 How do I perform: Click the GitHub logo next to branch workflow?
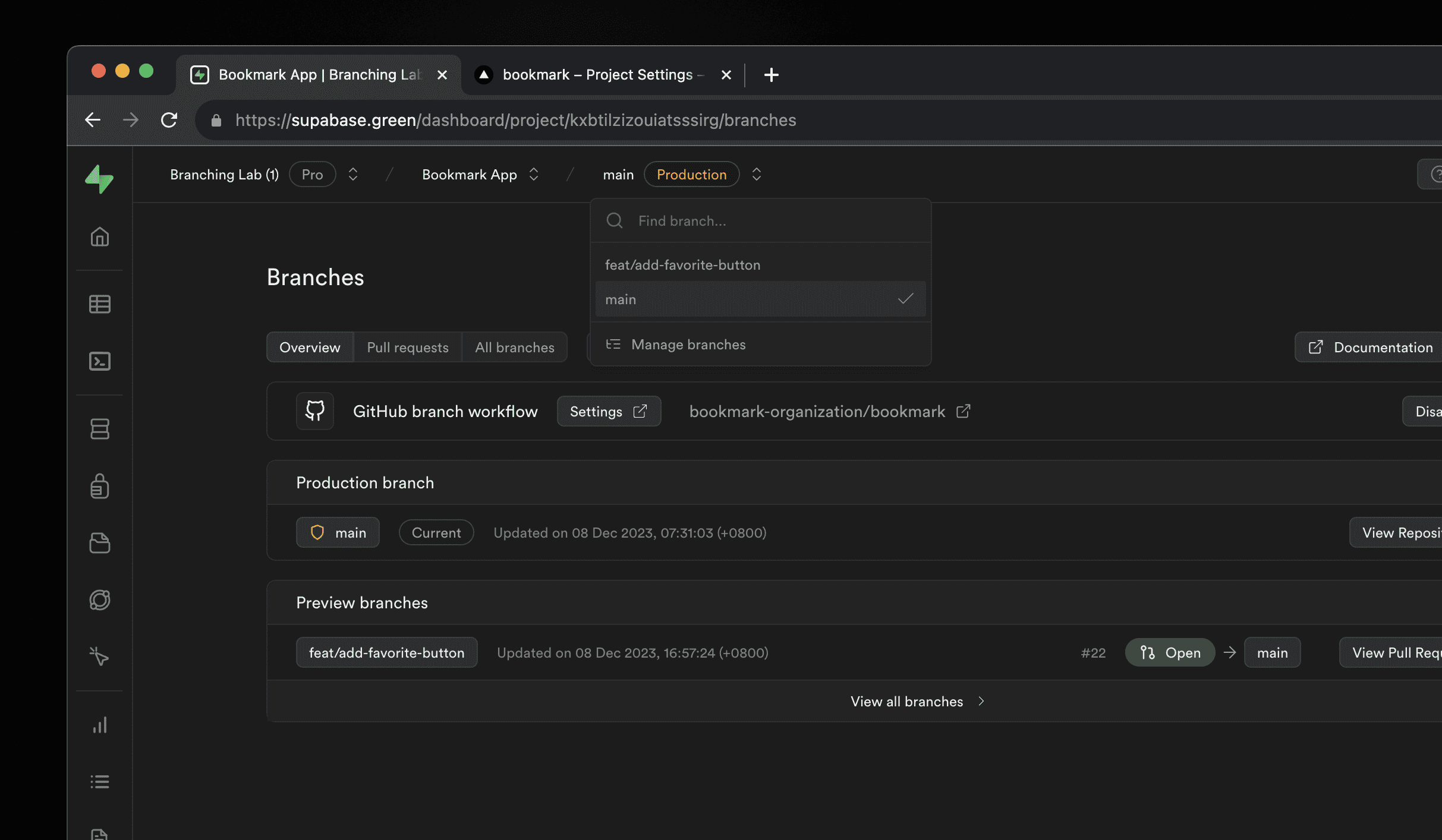pyautogui.click(x=314, y=410)
